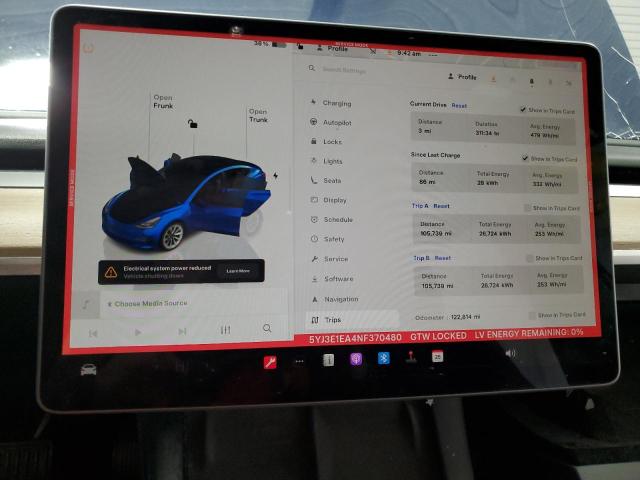Uncheck Current Drive Show in Trips Card
Screen dimensions: 640x480
pos(522,109)
